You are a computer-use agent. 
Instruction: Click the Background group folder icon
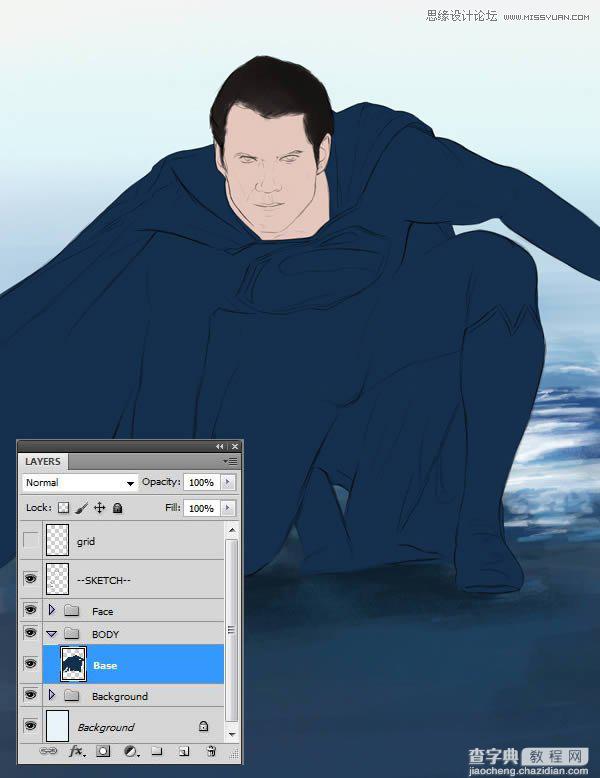(x=71, y=696)
